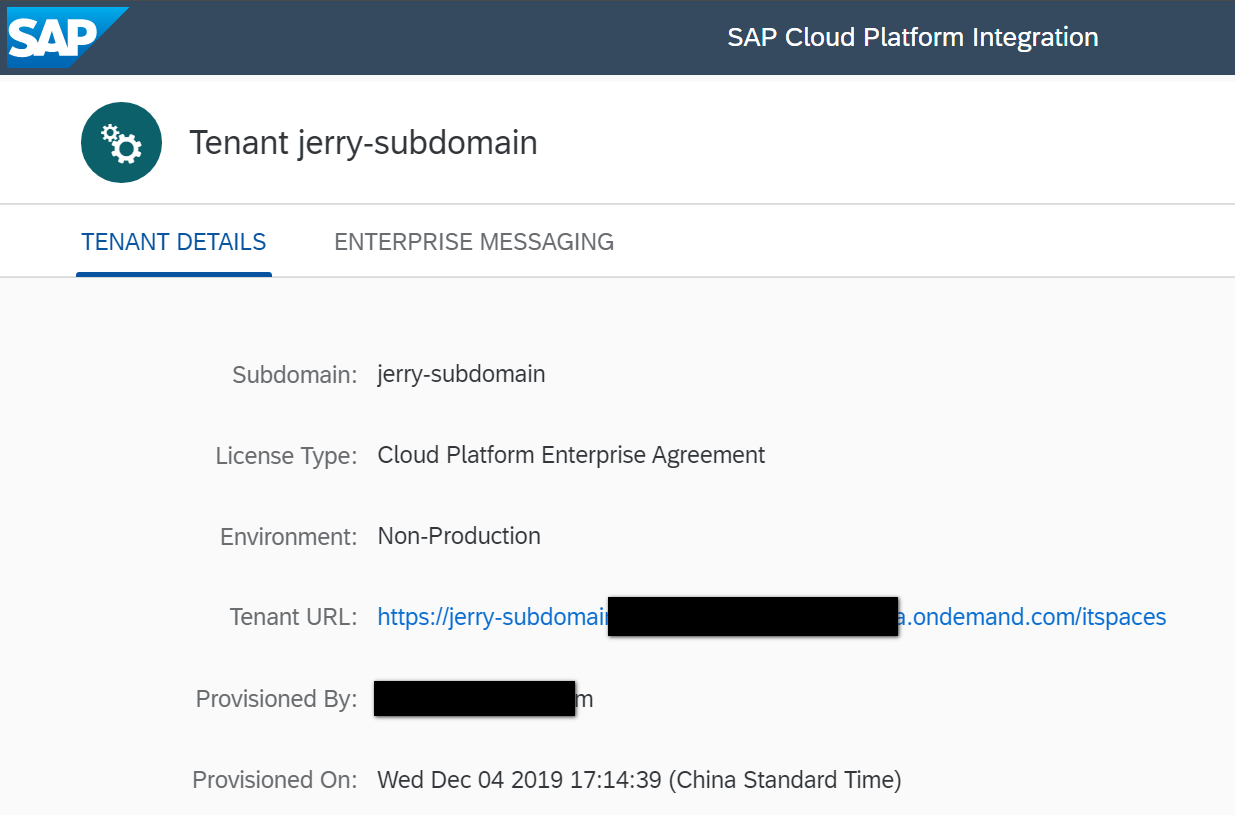Click the 'Provisioned On:' label
Viewport: 1235px width, 815px height.
pos(274,781)
